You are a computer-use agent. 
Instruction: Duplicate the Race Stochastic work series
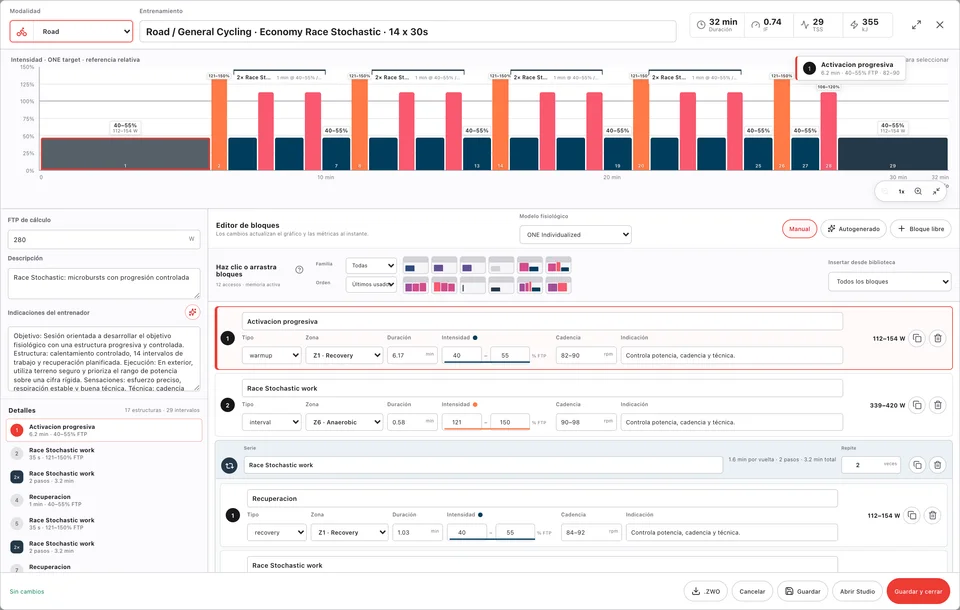pos(917,465)
